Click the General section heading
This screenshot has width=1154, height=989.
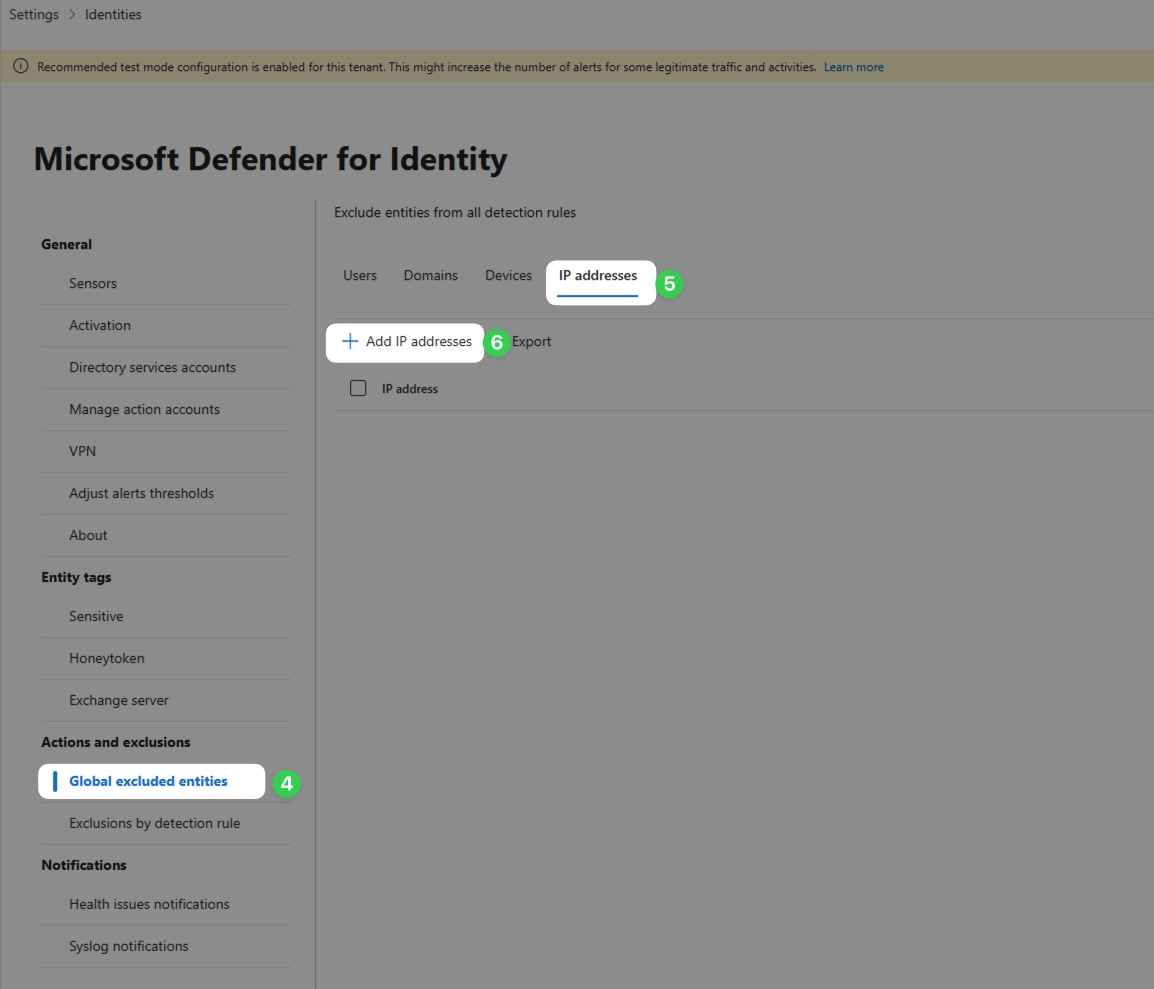click(x=66, y=244)
